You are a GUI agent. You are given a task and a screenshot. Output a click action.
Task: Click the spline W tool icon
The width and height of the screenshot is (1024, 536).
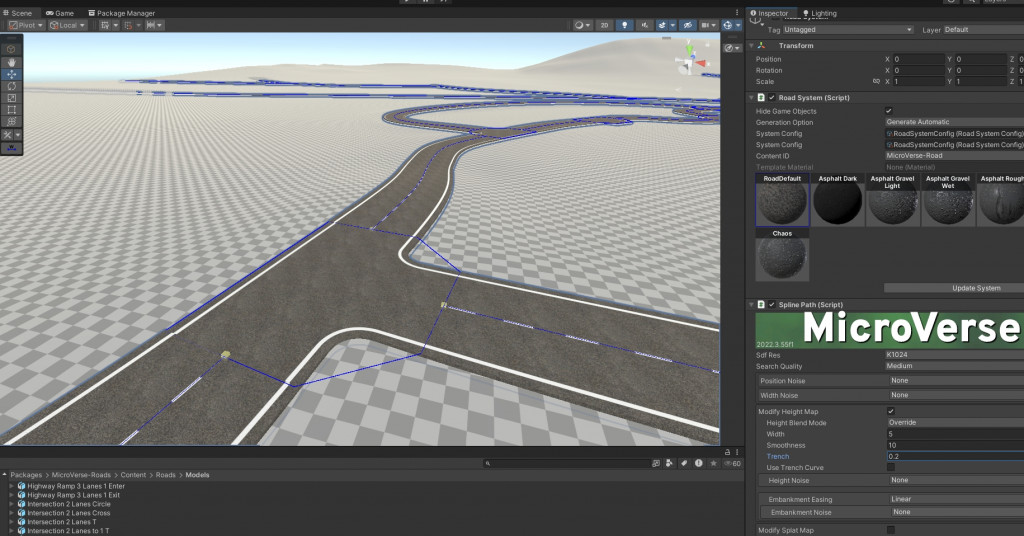pos(11,148)
